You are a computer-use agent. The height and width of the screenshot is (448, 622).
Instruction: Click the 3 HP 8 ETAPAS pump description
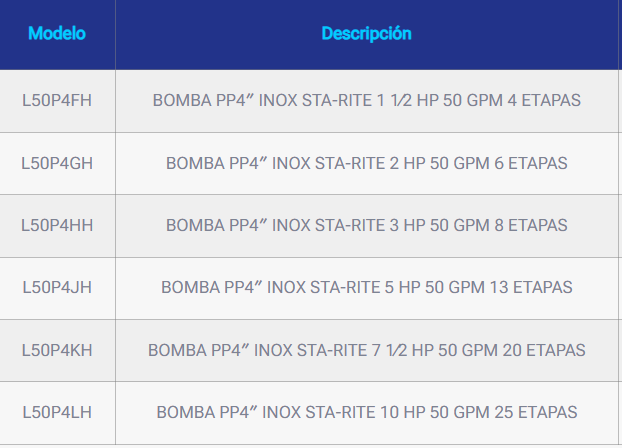coord(366,225)
